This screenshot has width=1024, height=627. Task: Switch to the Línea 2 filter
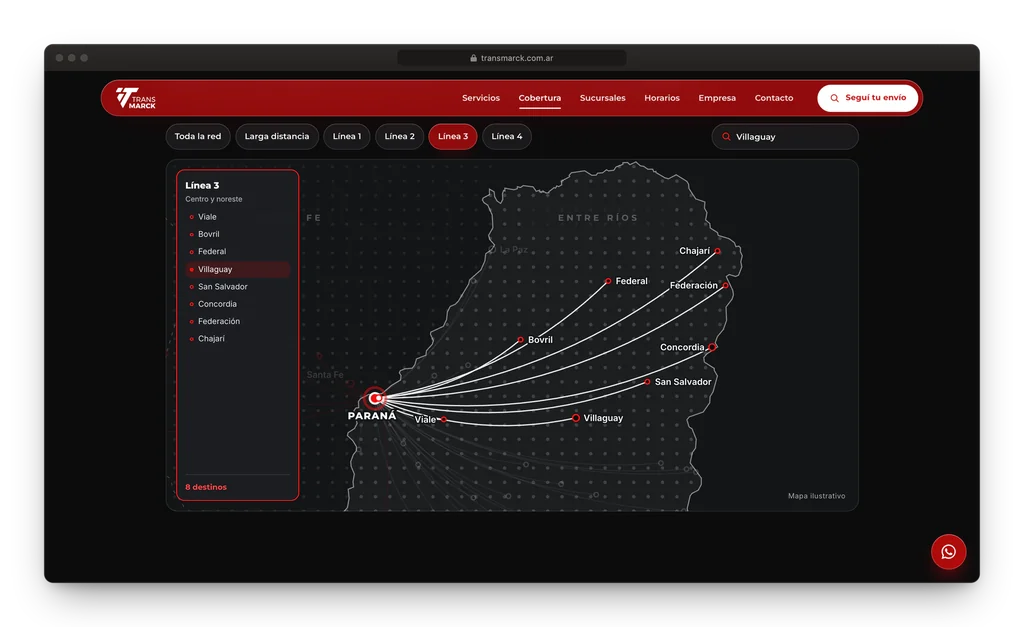tap(400, 137)
